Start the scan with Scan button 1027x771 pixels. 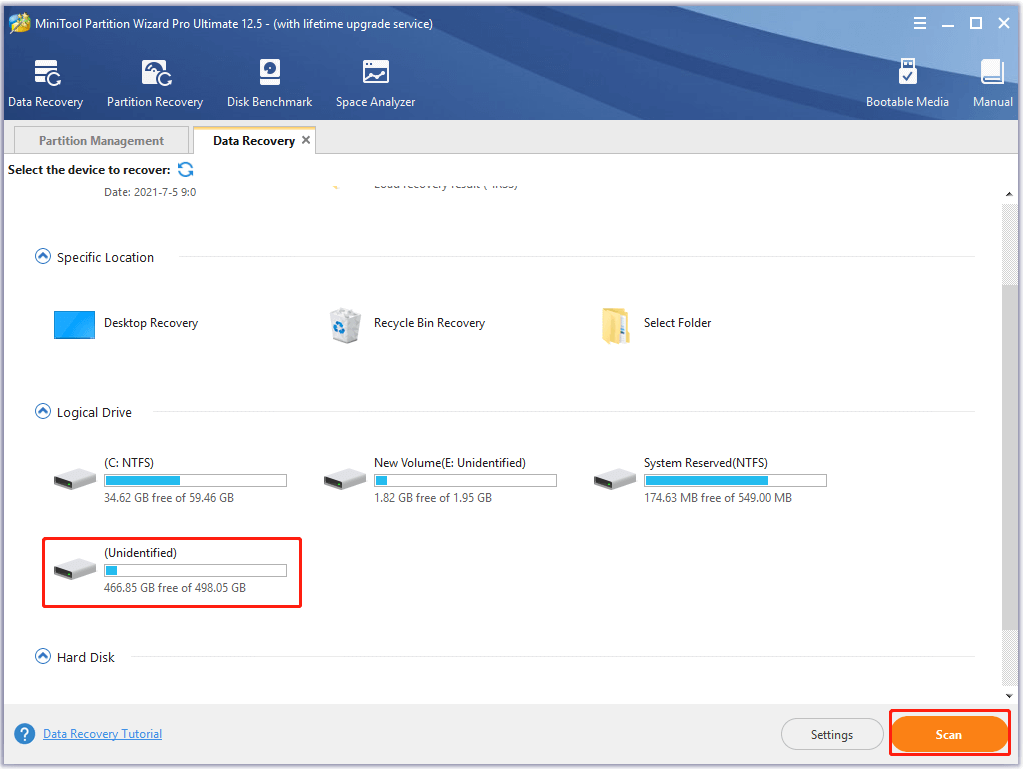tap(949, 734)
